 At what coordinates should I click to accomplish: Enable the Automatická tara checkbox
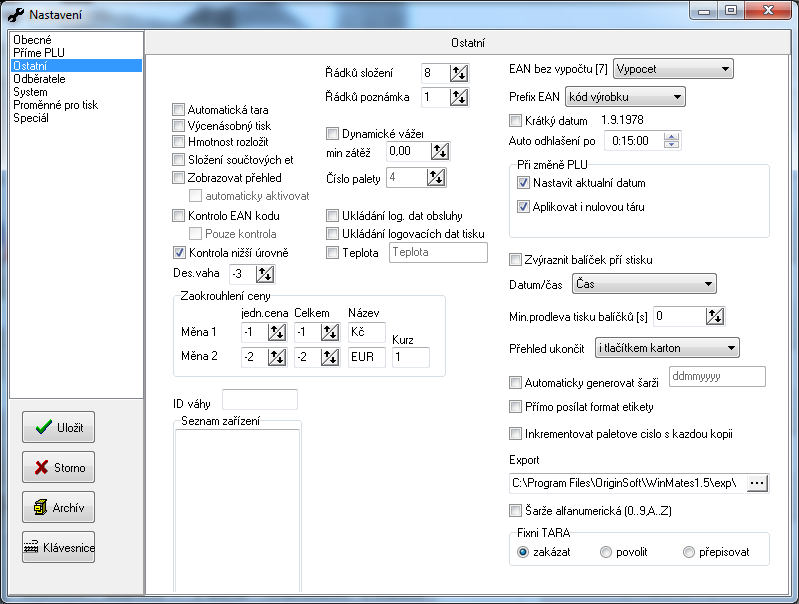click(x=179, y=109)
